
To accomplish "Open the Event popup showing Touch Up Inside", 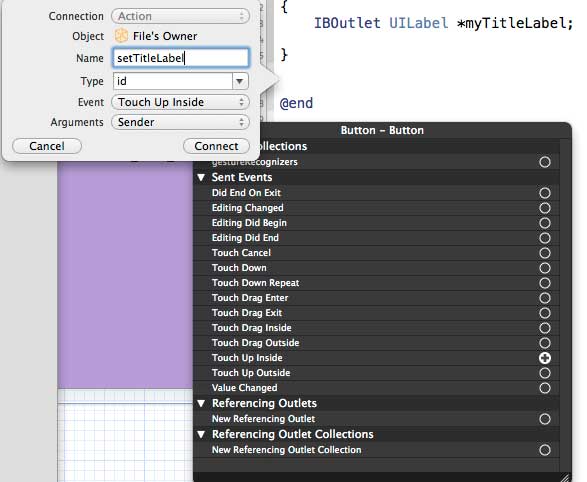I will click(180, 102).
